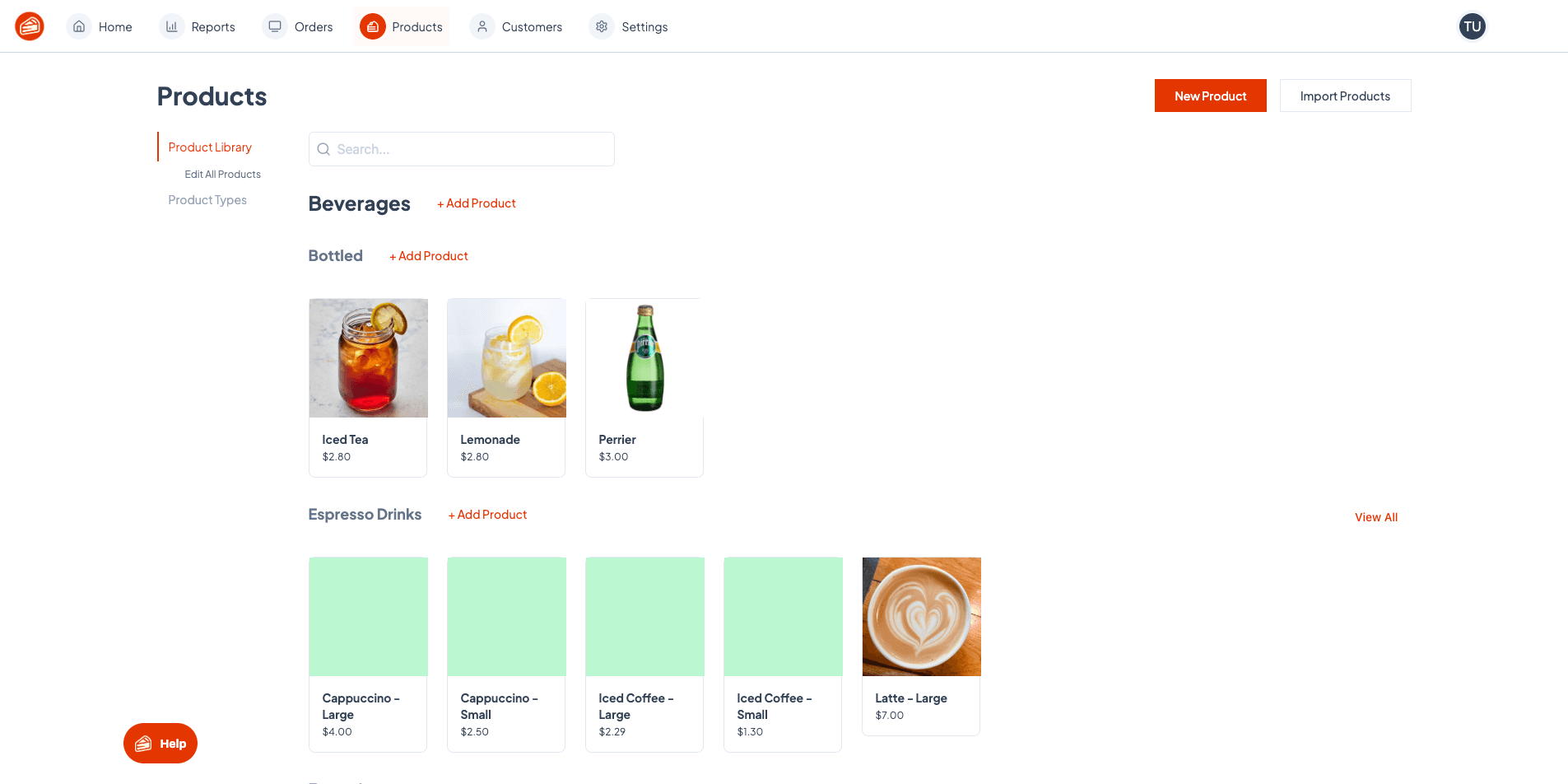Click the Orders monitor icon
Viewport: 1568px width, 784px height.
coord(275,26)
